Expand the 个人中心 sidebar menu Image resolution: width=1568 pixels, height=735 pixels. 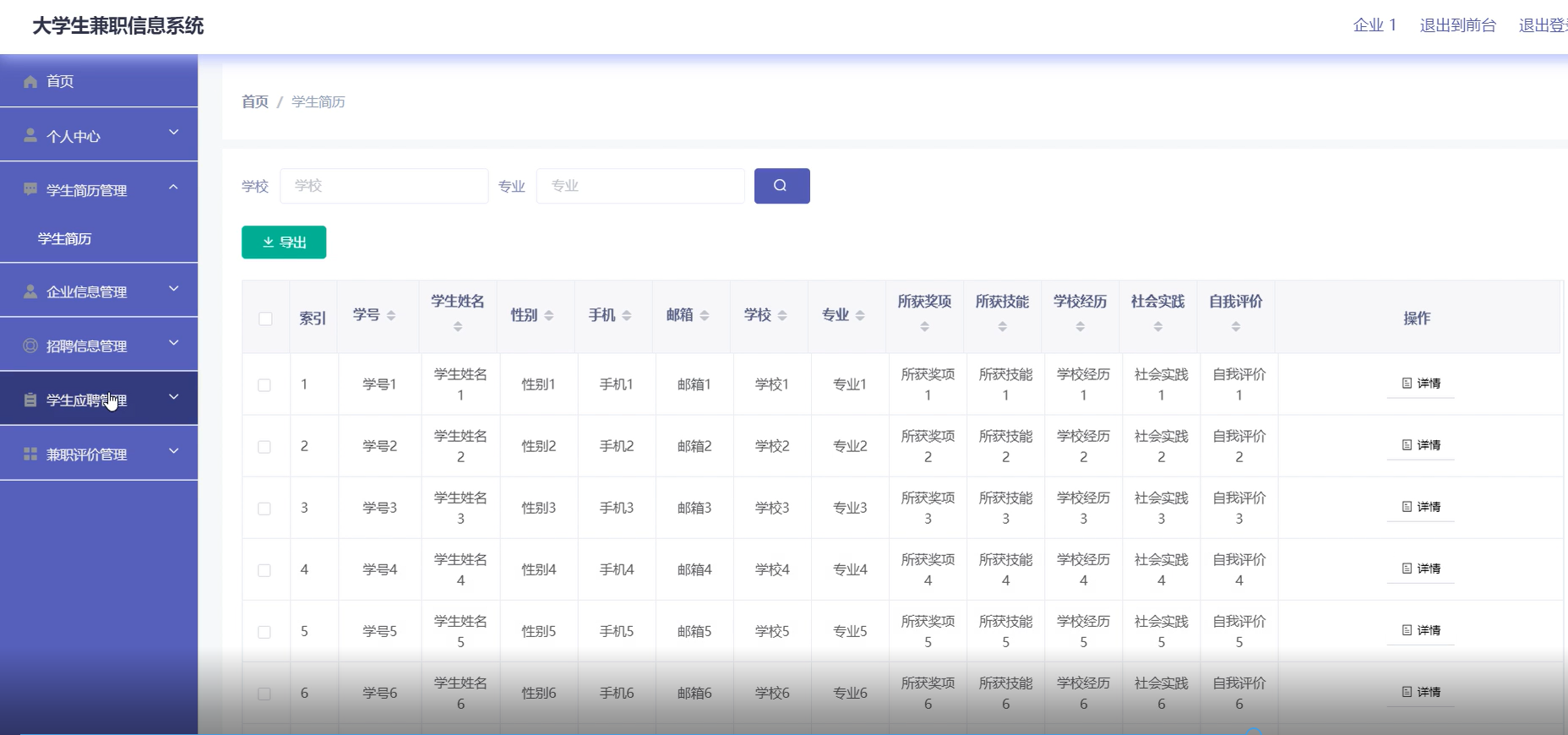(x=99, y=135)
